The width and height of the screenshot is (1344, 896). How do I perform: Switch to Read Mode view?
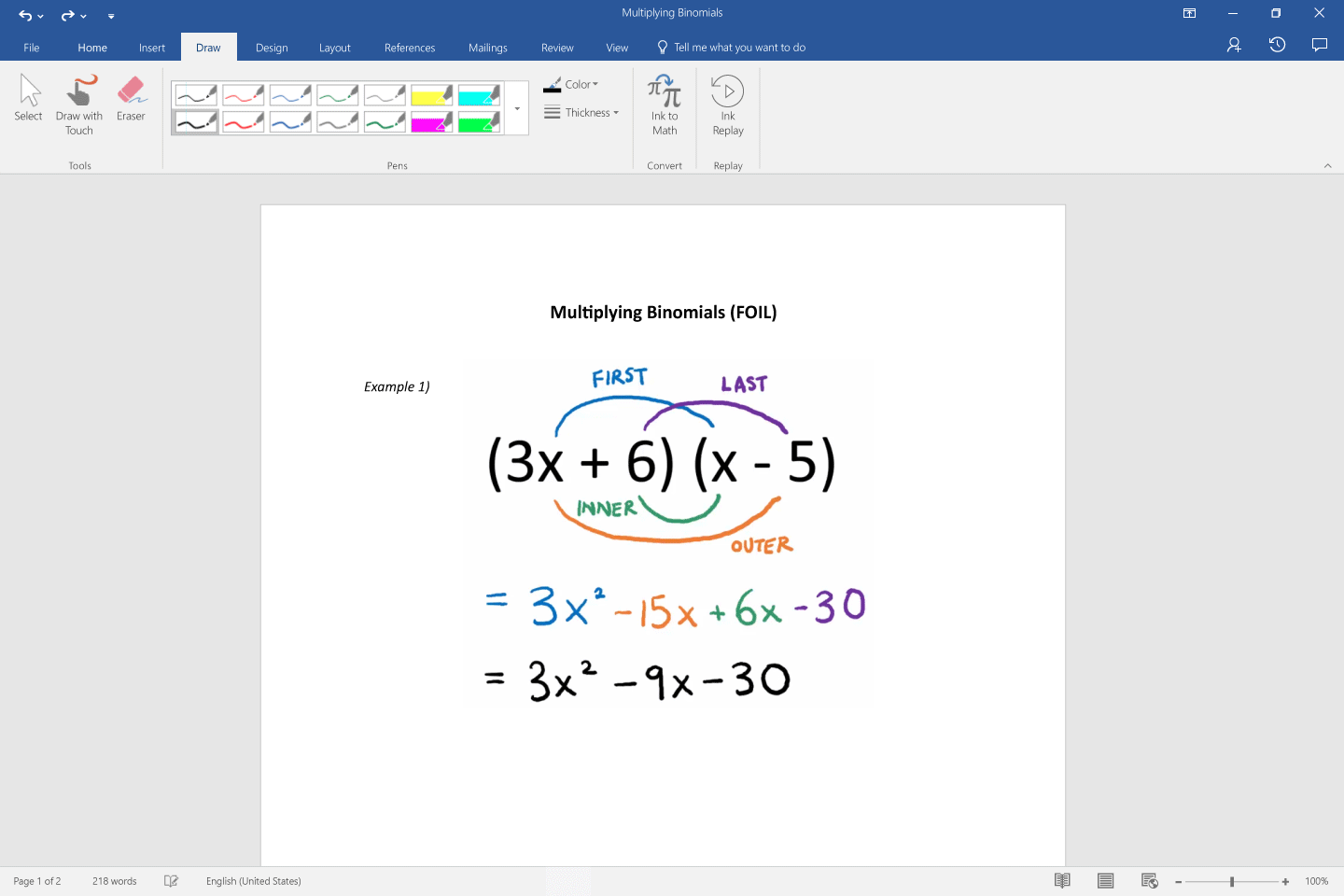click(x=1062, y=880)
